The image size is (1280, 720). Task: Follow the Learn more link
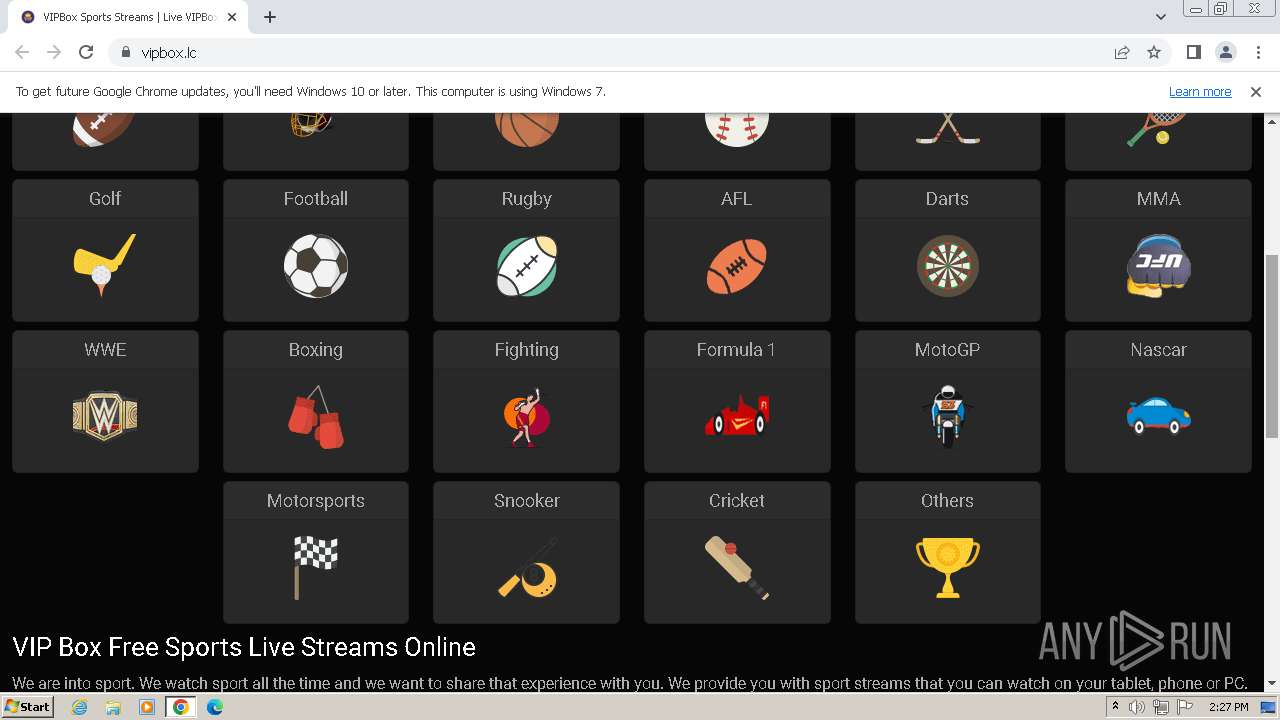click(x=1200, y=91)
